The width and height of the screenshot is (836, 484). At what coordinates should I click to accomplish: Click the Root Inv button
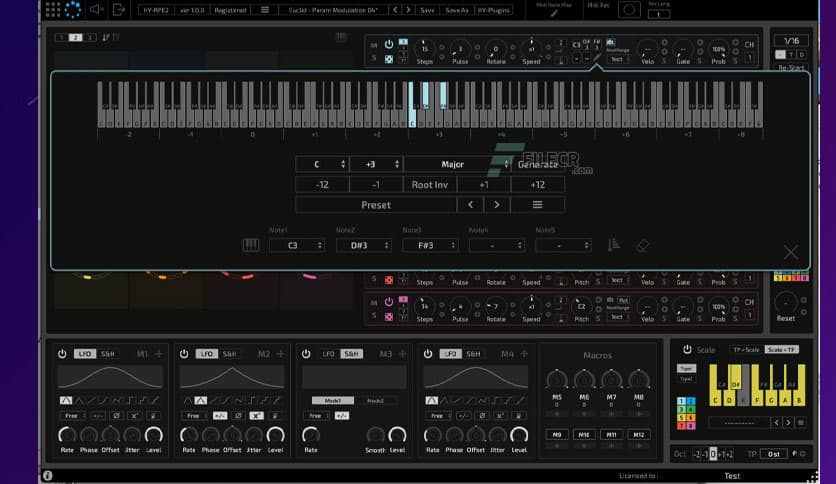[430, 184]
